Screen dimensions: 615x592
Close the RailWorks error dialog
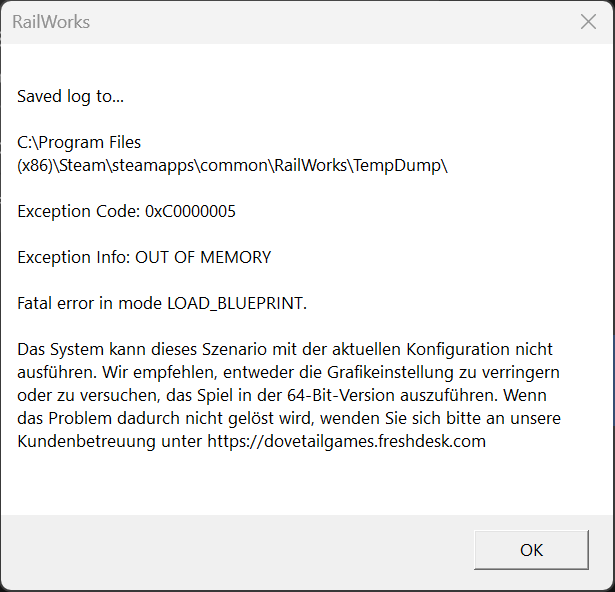coord(588,22)
